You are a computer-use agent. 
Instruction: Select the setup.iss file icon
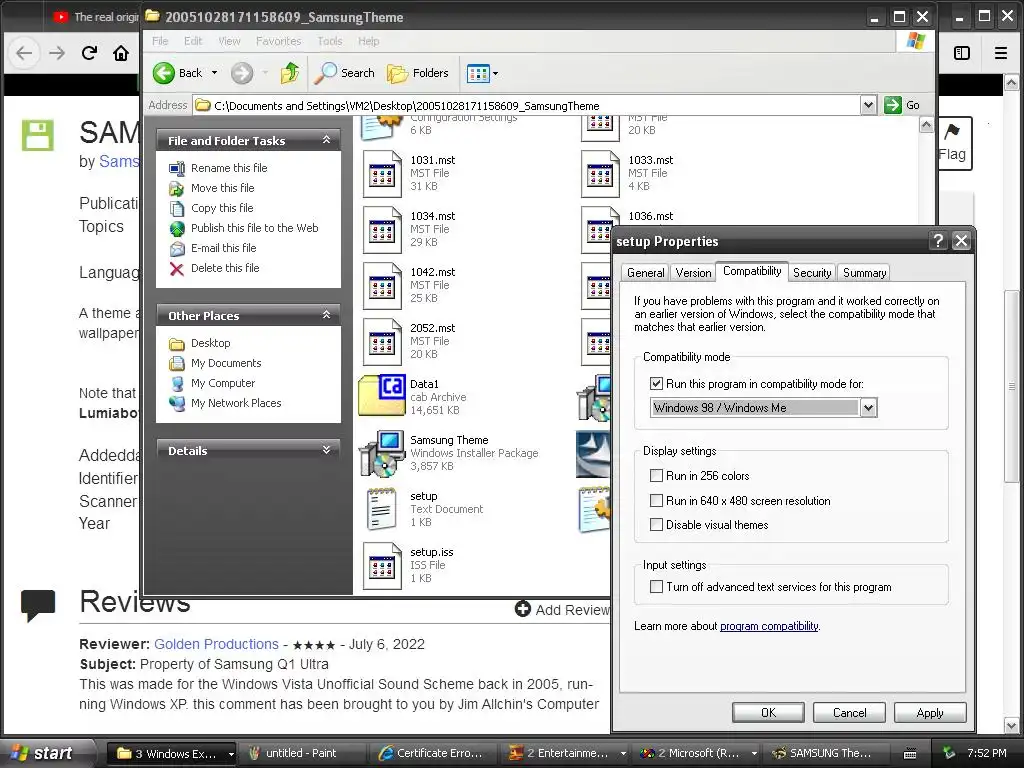coord(383,566)
